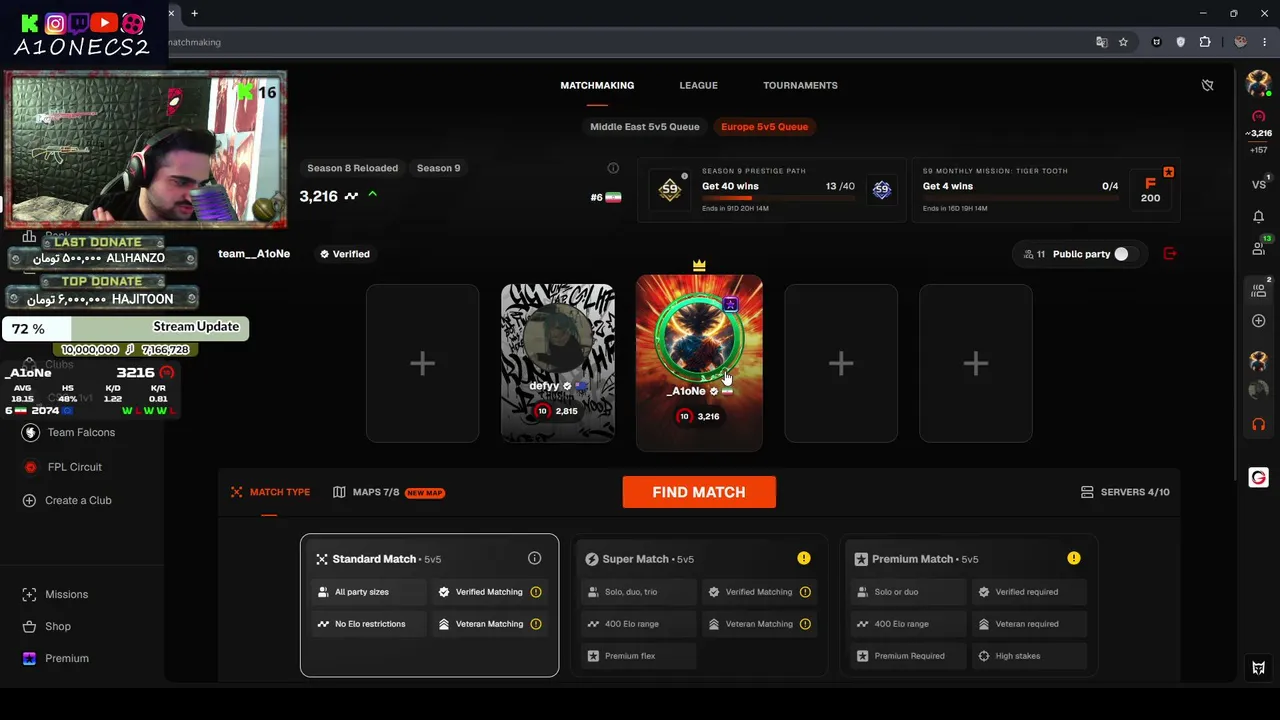Click the user avatar at top of right sidebar
Image resolution: width=1280 pixels, height=720 pixels.
pos(1258,85)
